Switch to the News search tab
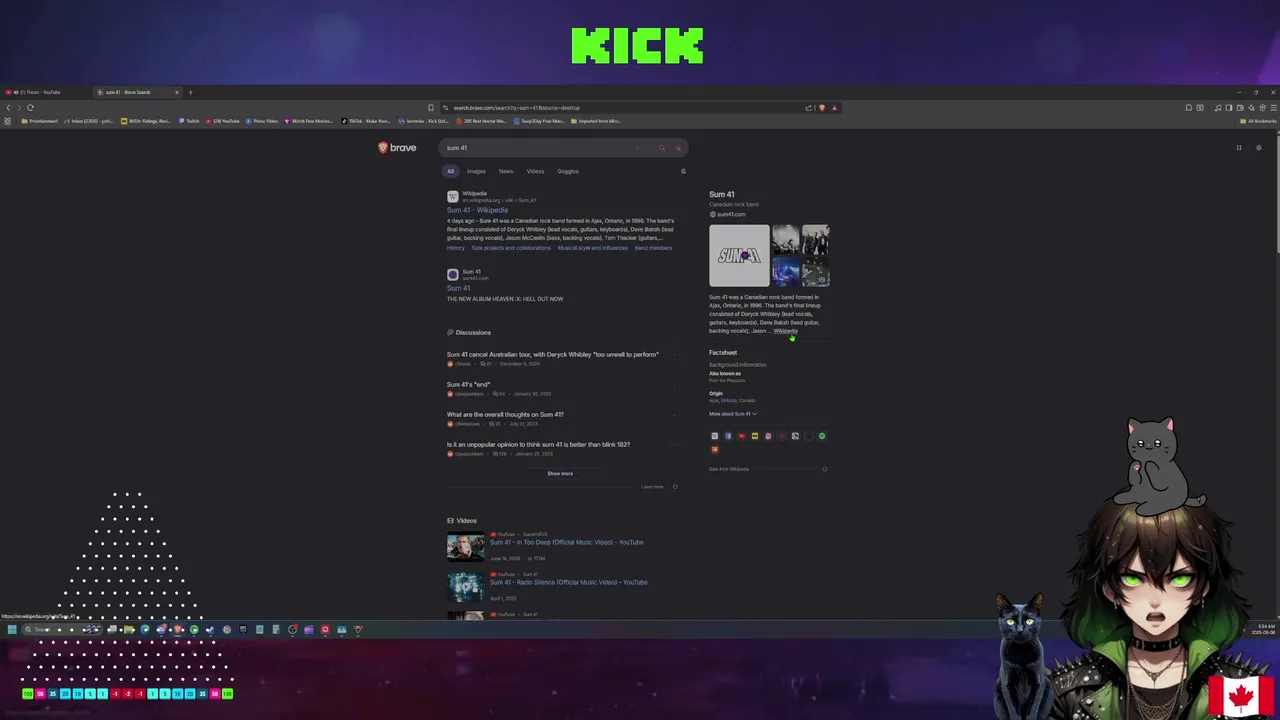The image size is (1280, 720). [506, 171]
